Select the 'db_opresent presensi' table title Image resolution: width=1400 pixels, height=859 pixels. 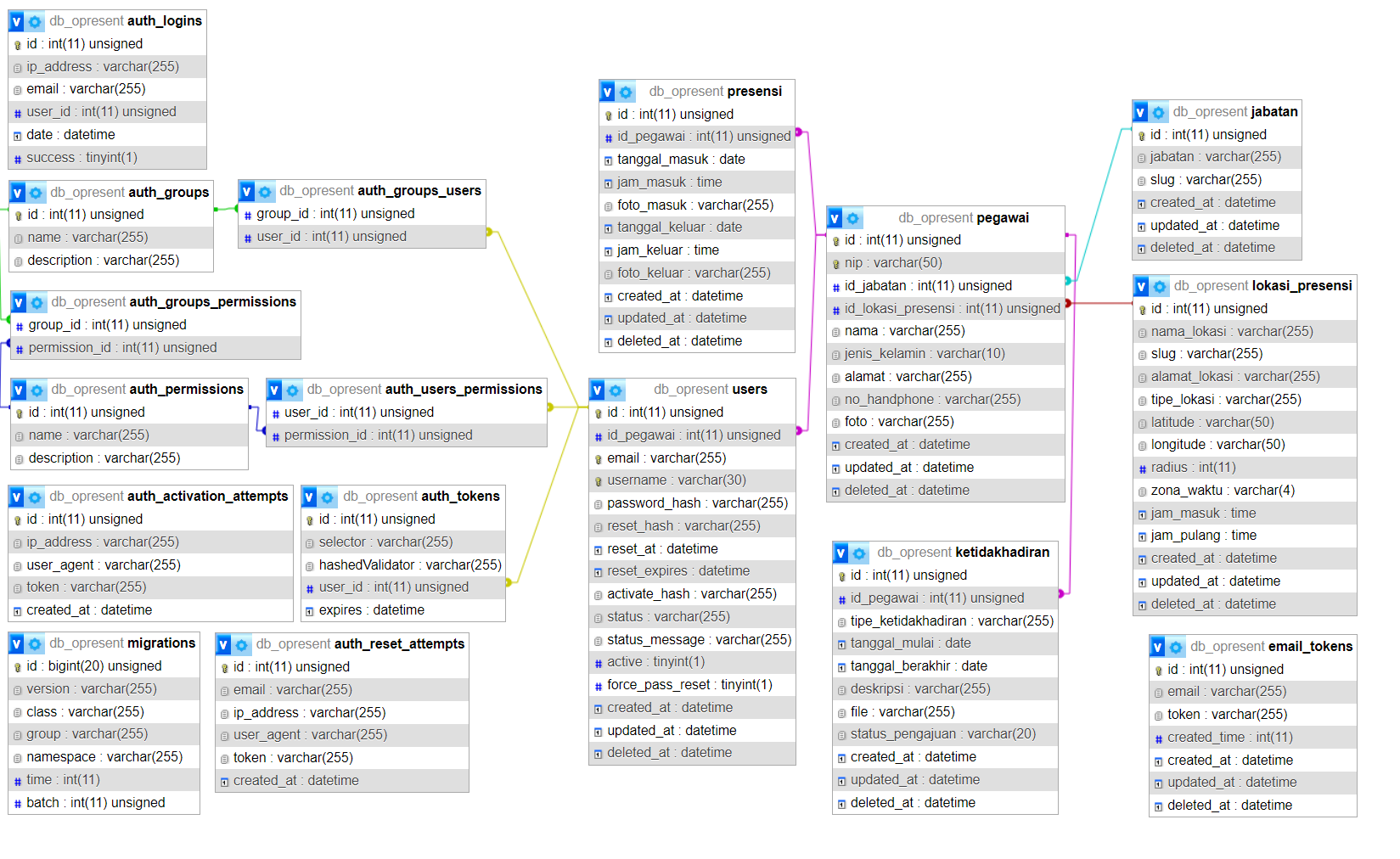[716, 92]
